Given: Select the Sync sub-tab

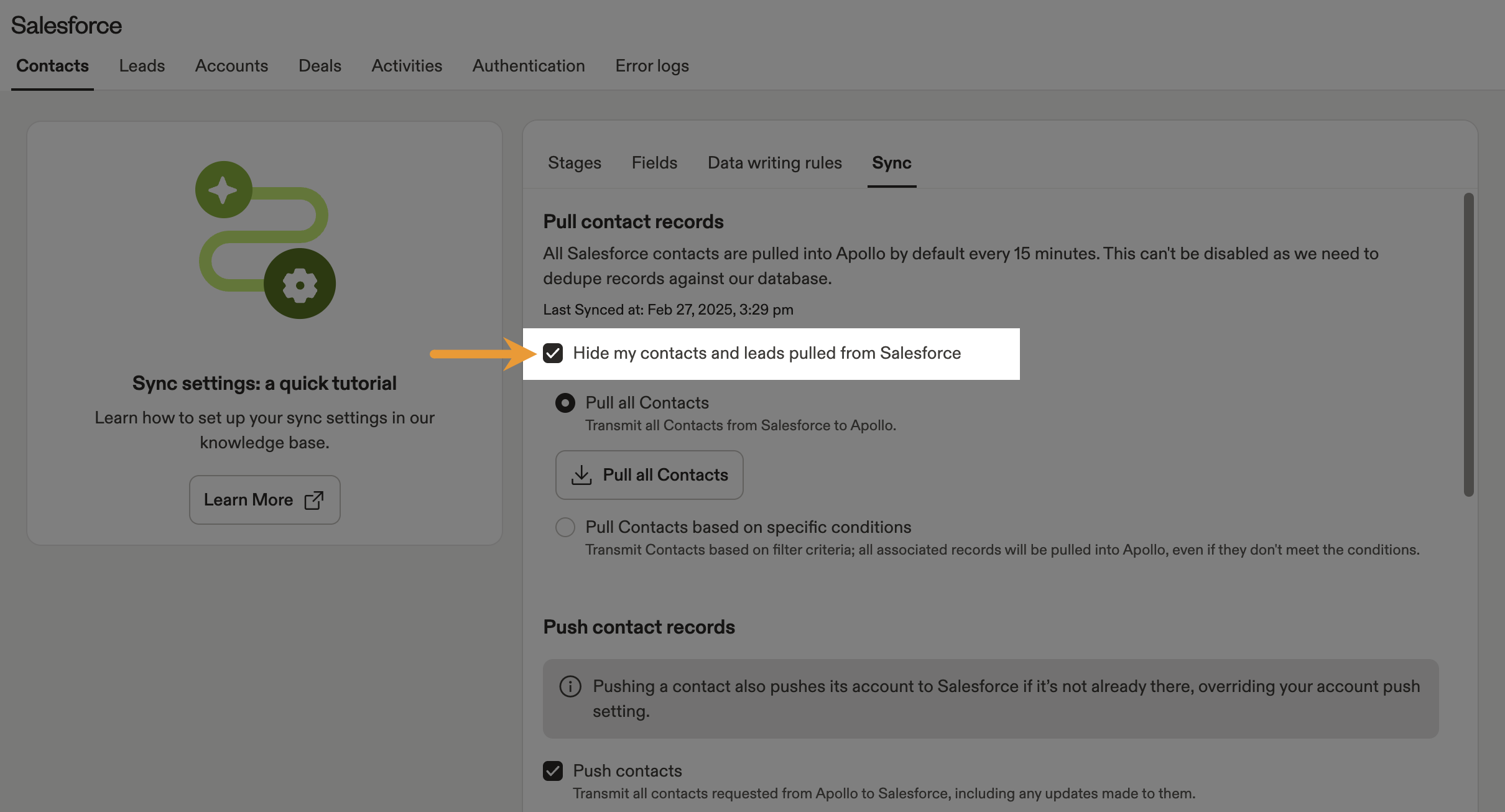Looking at the screenshot, I should (891, 162).
